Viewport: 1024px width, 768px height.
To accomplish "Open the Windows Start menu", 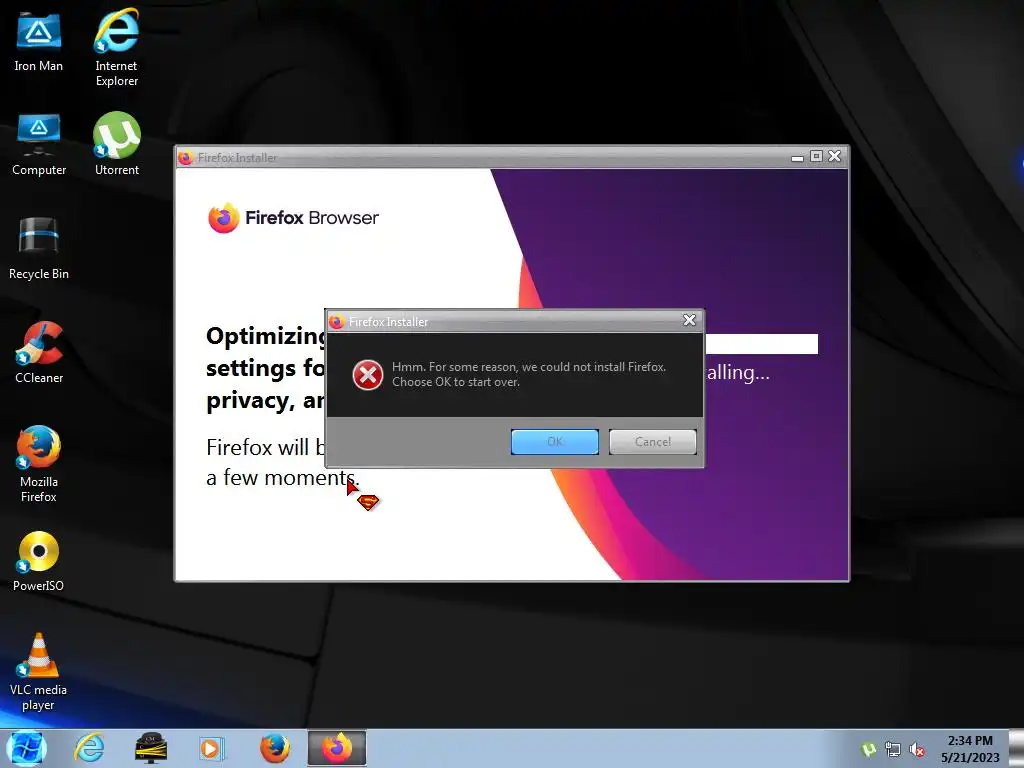I will (x=26, y=748).
